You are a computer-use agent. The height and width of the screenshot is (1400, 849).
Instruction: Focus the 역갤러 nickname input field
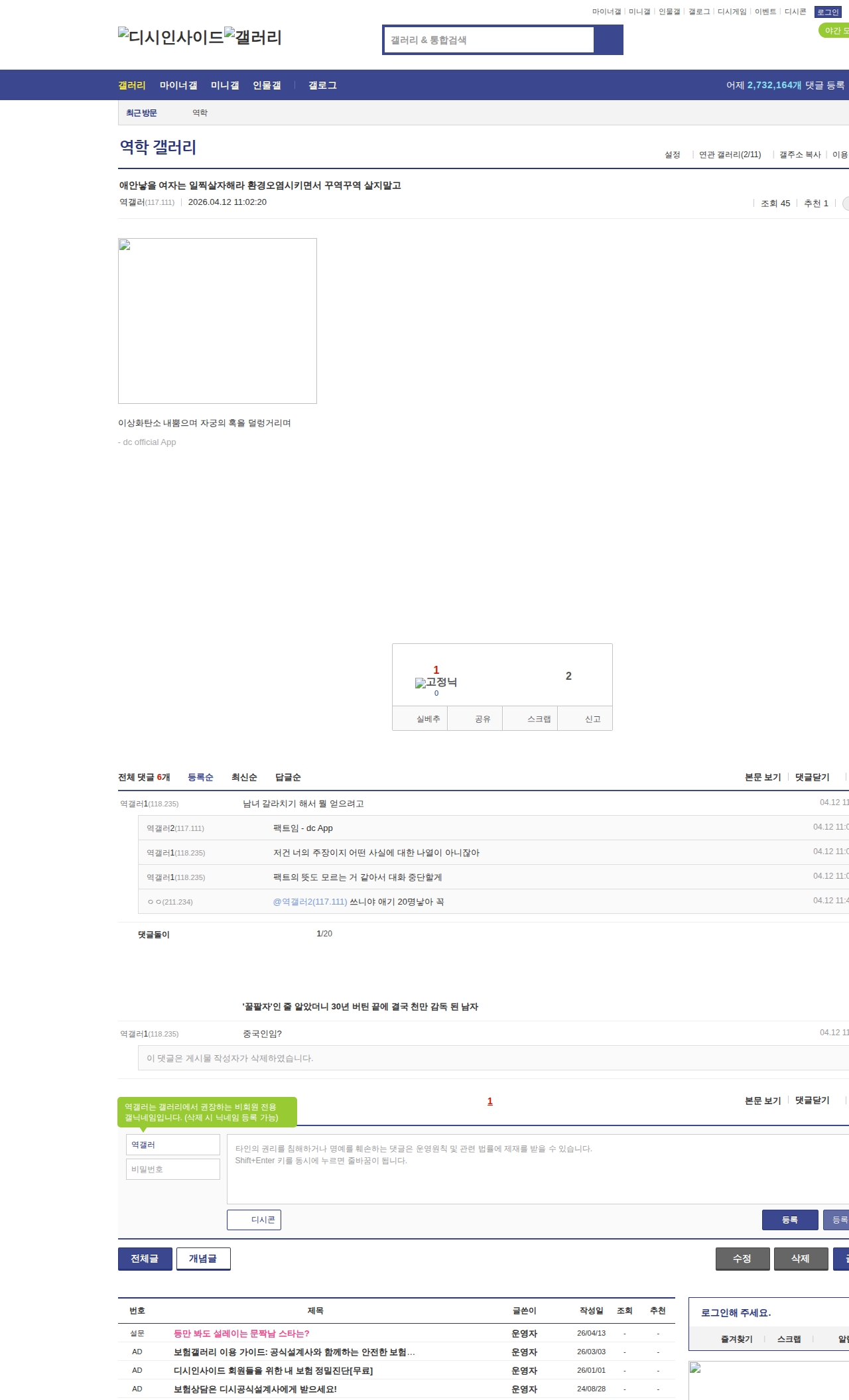[173, 1145]
